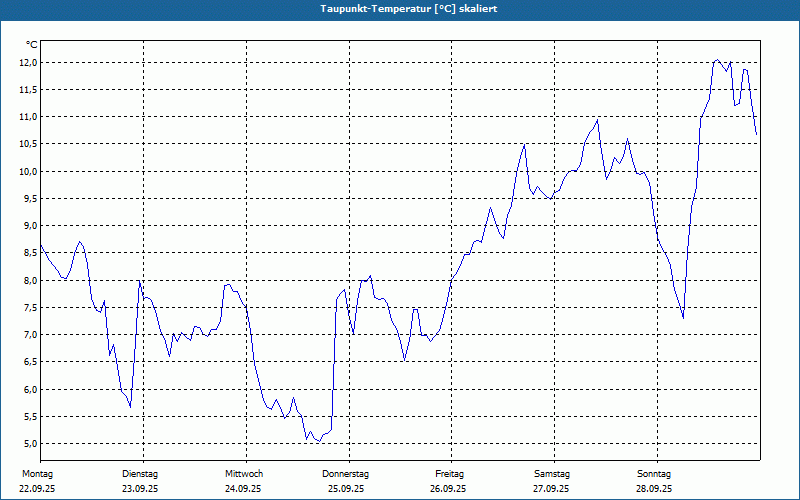Image resolution: width=800 pixels, height=500 pixels.
Task: Click the 9,5 y-axis value
Action: click(30, 198)
